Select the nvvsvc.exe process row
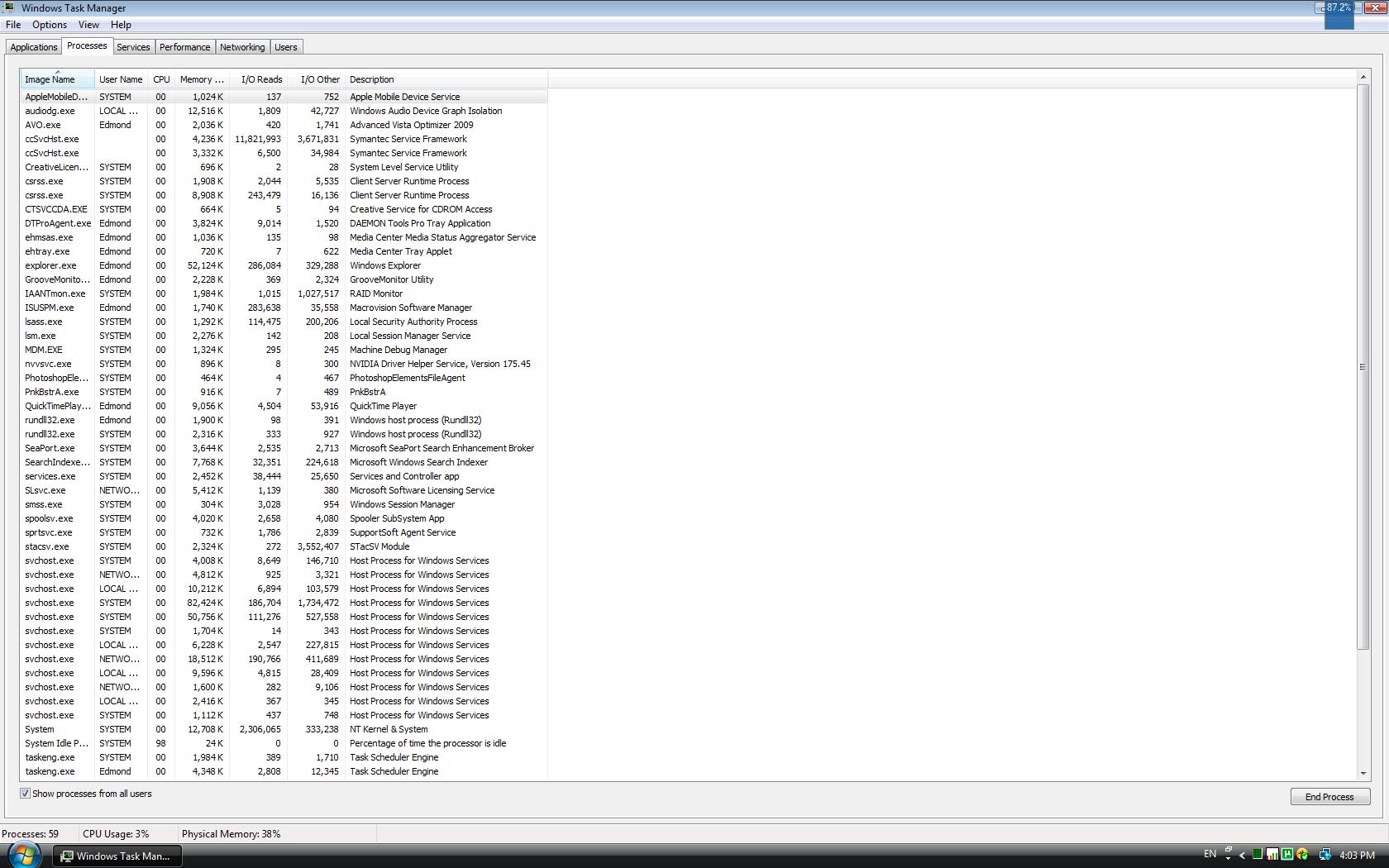The image size is (1389, 868). [284, 364]
